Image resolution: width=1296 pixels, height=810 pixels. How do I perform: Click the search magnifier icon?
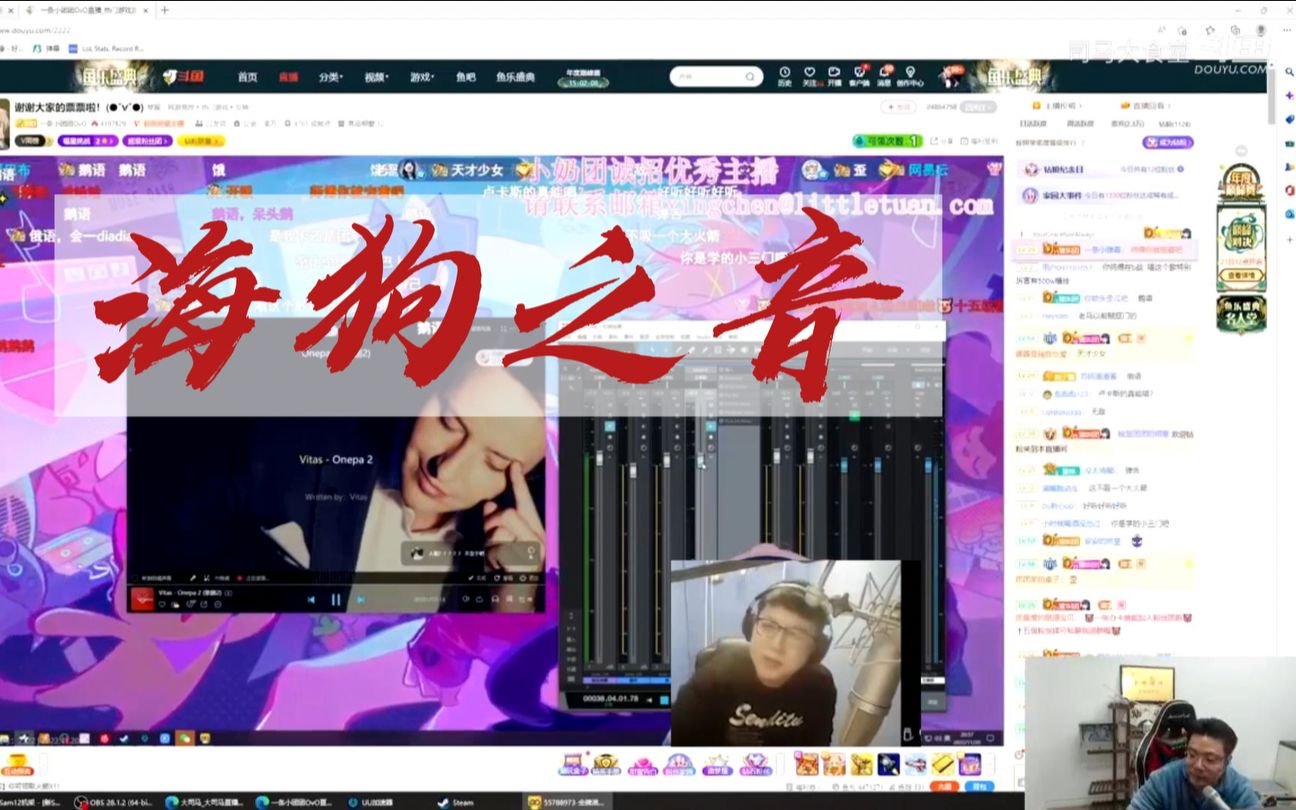[750, 76]
